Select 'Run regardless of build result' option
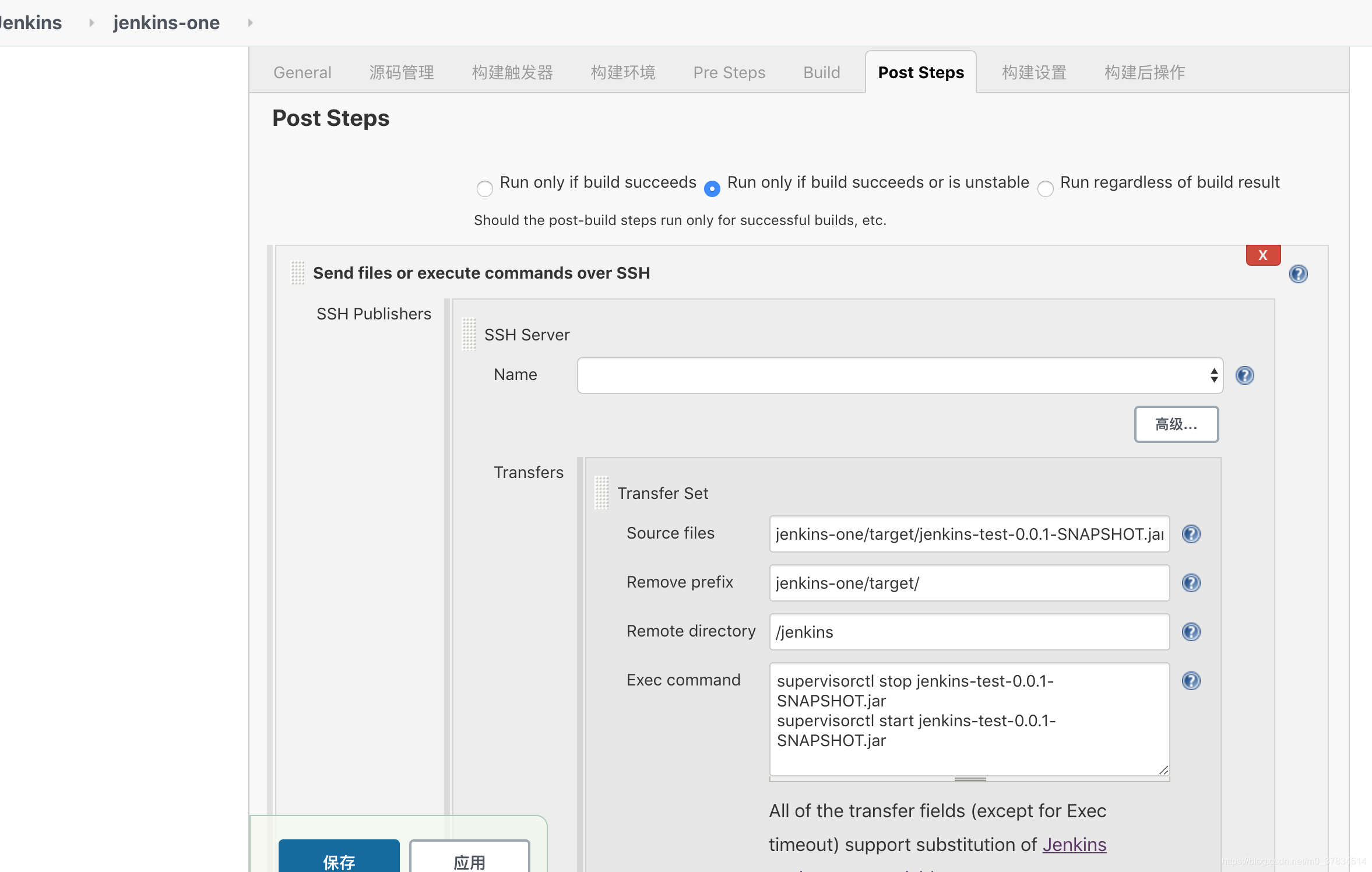This screenshot has height=872, width=1372. click(x=1045, y=189)
